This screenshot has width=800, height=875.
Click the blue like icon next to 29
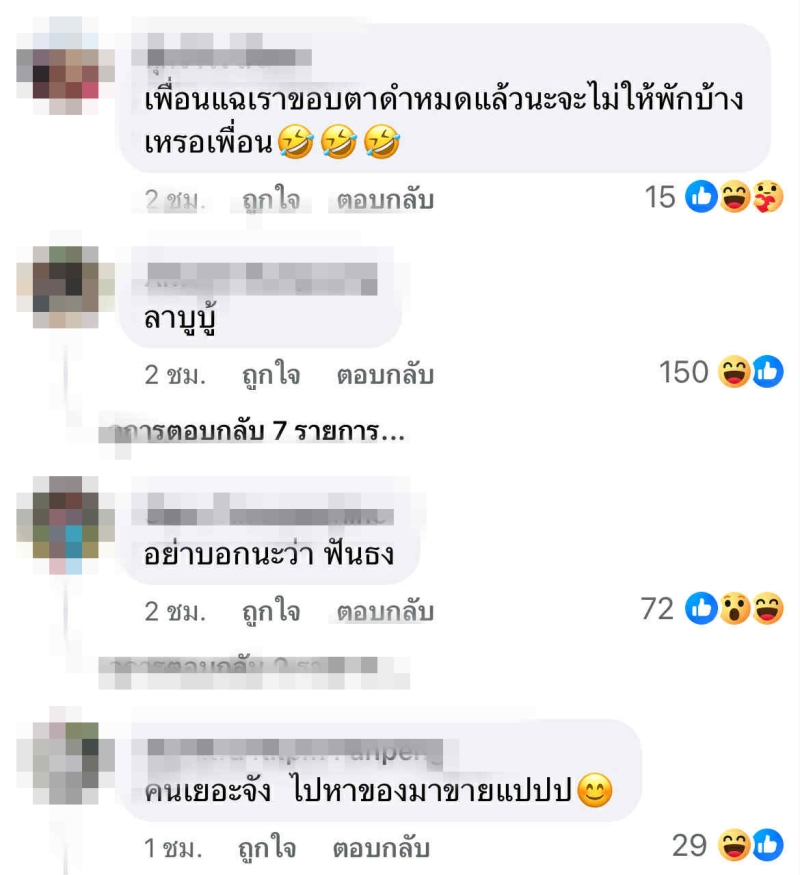point(768,845)
